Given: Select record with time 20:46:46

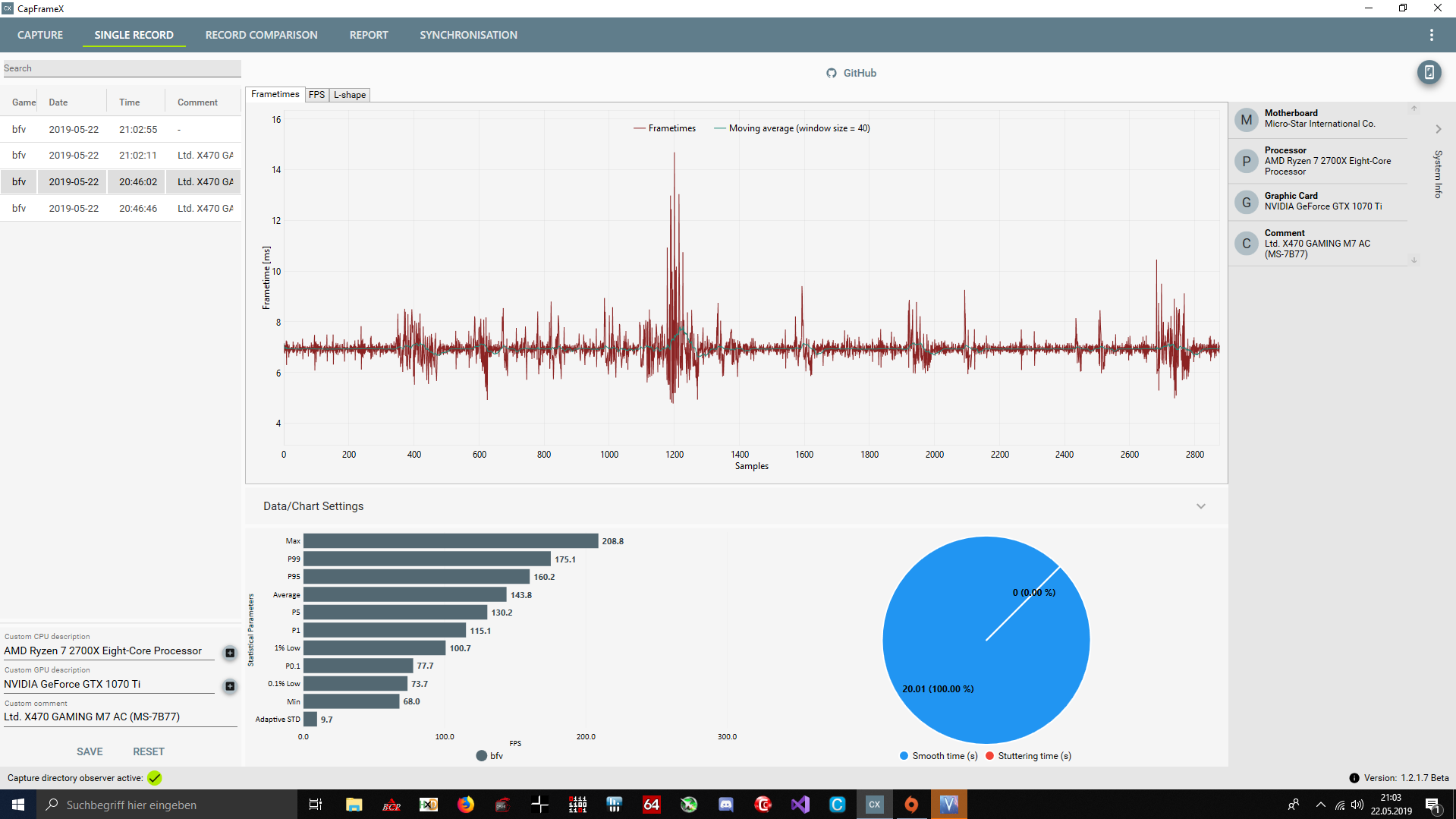Looking at the screenshot, I should [x=121, y=208].
